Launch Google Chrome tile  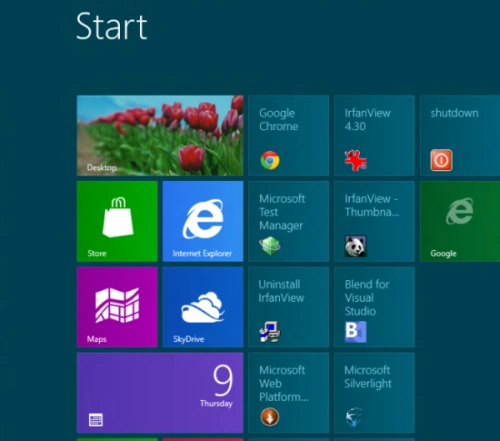[x=289, y=135]
